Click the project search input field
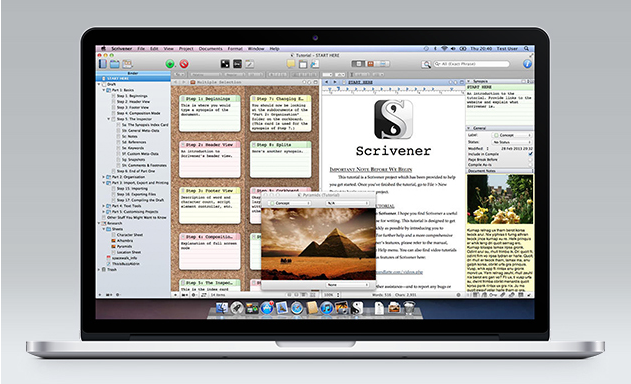The height and width of the screenshot is (384, 631). [471, 64]
